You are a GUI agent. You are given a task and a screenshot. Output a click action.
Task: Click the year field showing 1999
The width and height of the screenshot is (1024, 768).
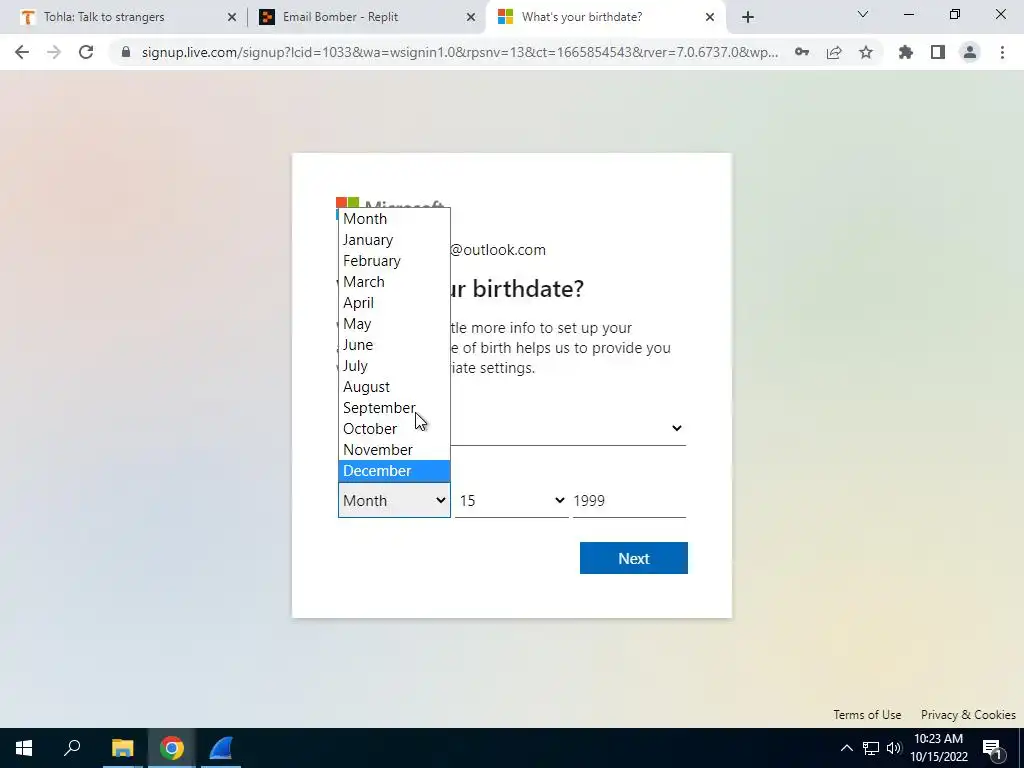(629, 500)
